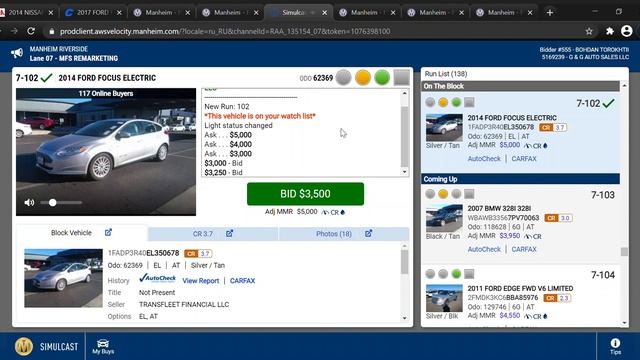Click down arrow of vehicle details scrollbar
Screen dimensions: 640x360
404,318
